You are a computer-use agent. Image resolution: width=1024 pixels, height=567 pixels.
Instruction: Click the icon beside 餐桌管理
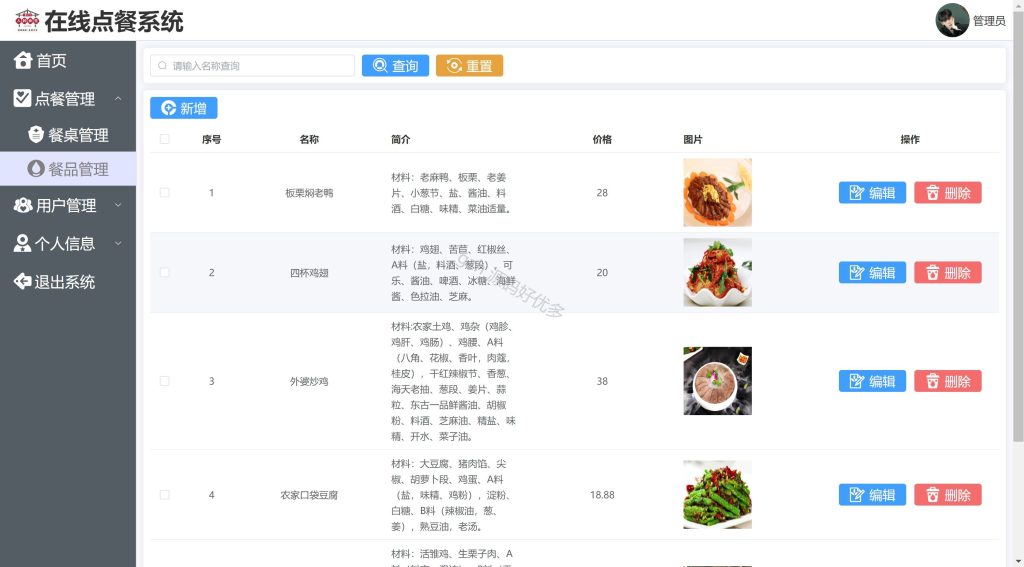tap(36, 135)
